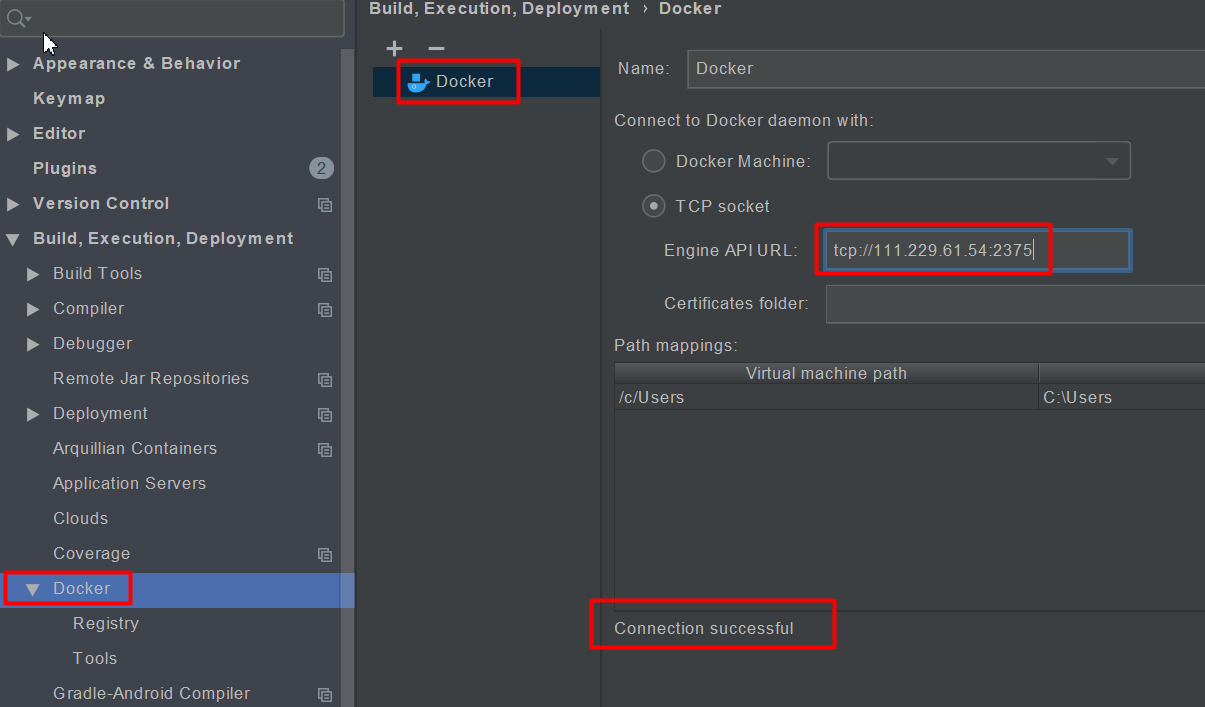Expand the Version Control section arrow
The width and height of the screenshot is (1205, 707).
[x=13, y=204]
